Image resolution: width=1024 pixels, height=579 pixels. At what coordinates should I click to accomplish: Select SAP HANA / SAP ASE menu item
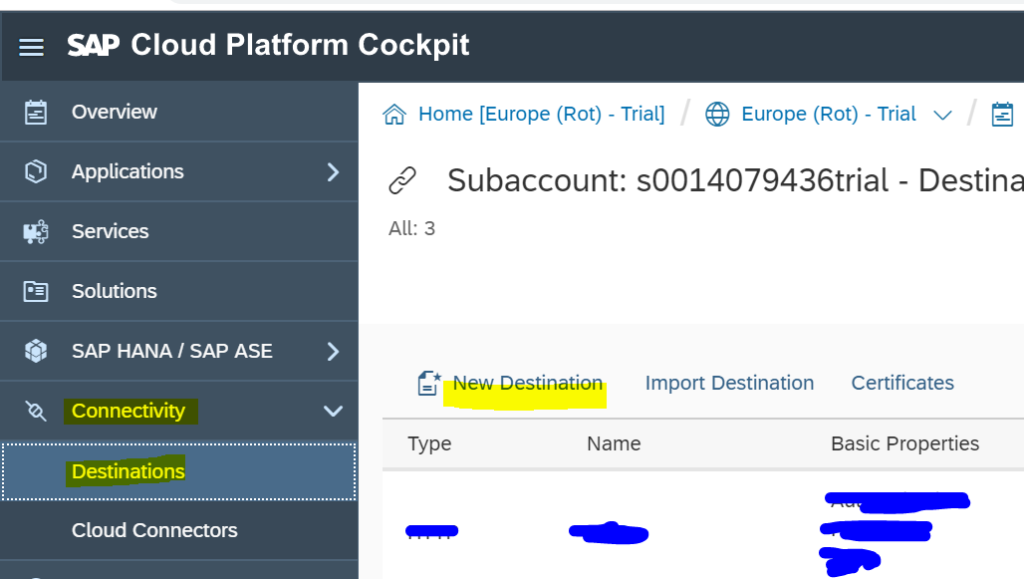[178, 351]
